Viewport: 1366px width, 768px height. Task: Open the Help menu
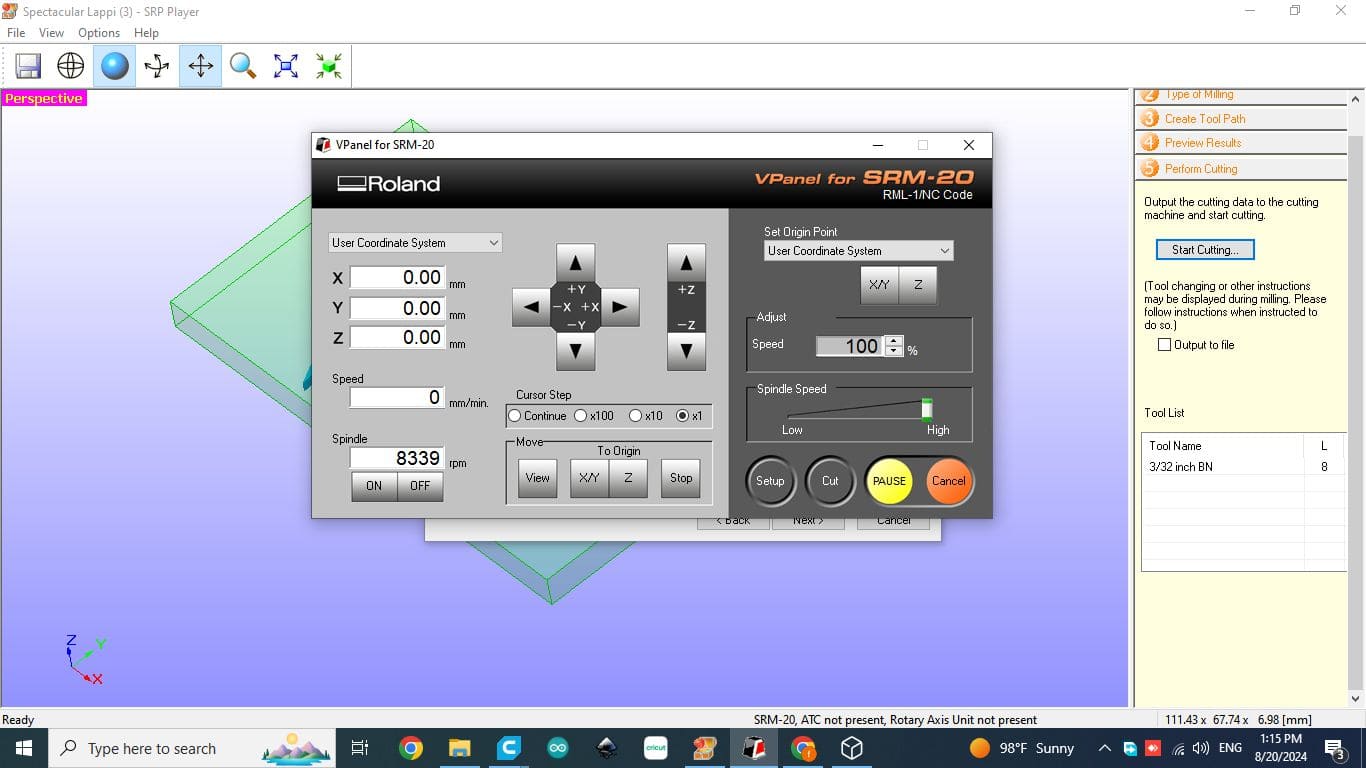[146, 33]
